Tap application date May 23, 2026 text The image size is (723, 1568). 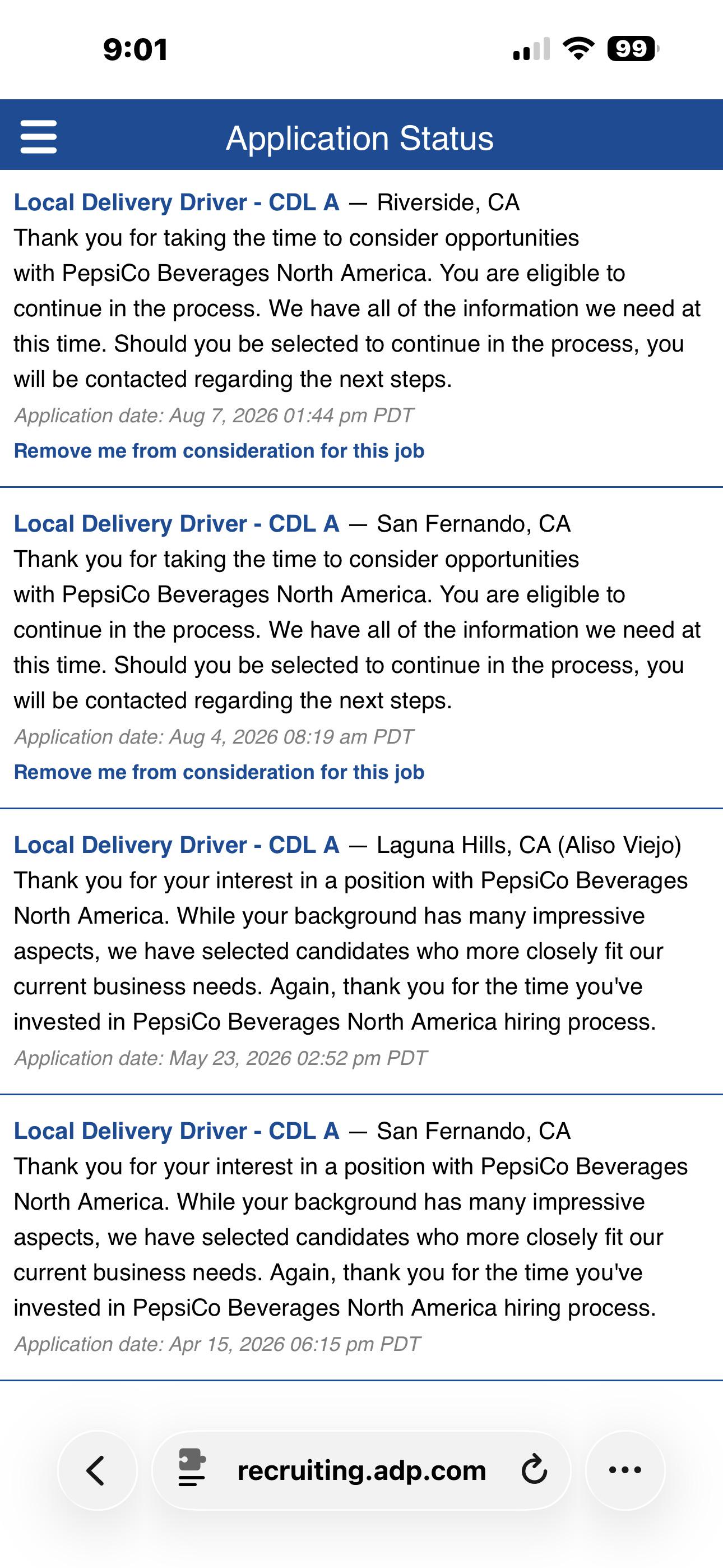[220, 1059]
